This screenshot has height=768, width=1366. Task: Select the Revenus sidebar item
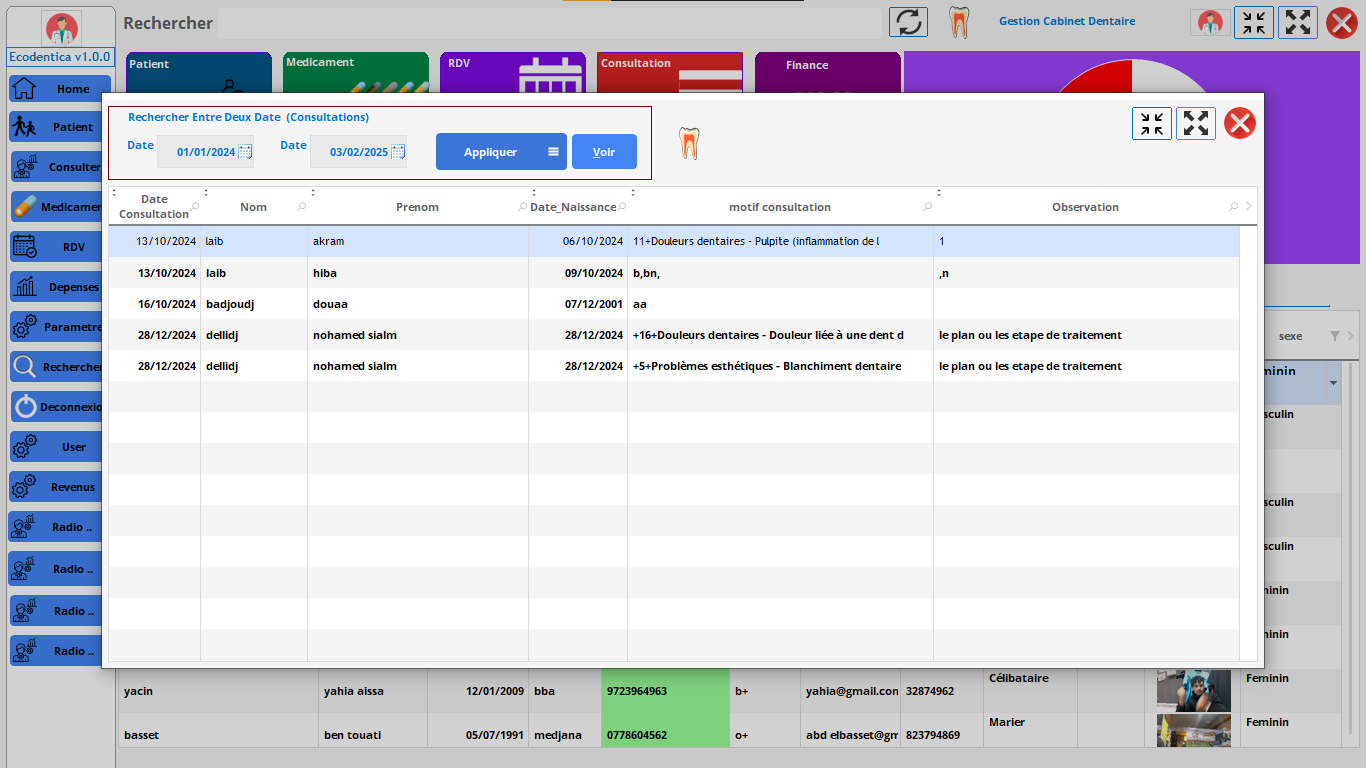click(60, 487)
